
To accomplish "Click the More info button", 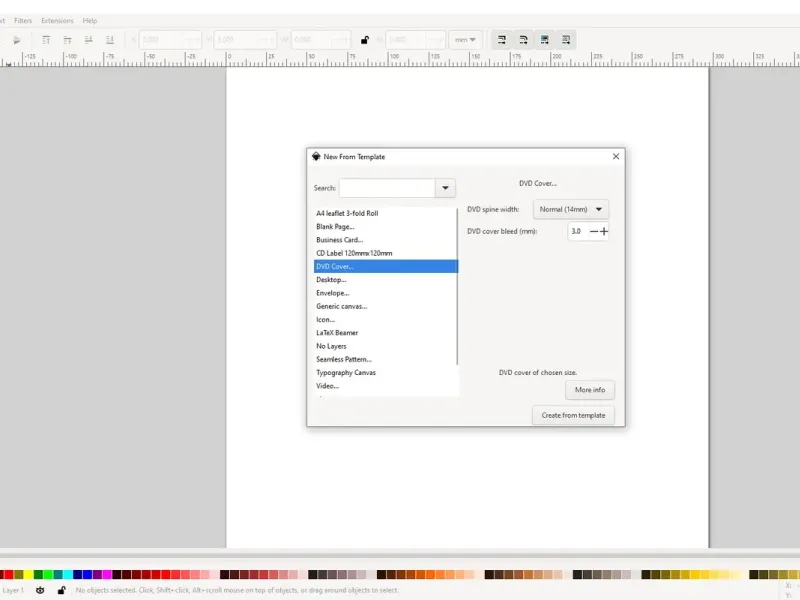I will 590,390.
